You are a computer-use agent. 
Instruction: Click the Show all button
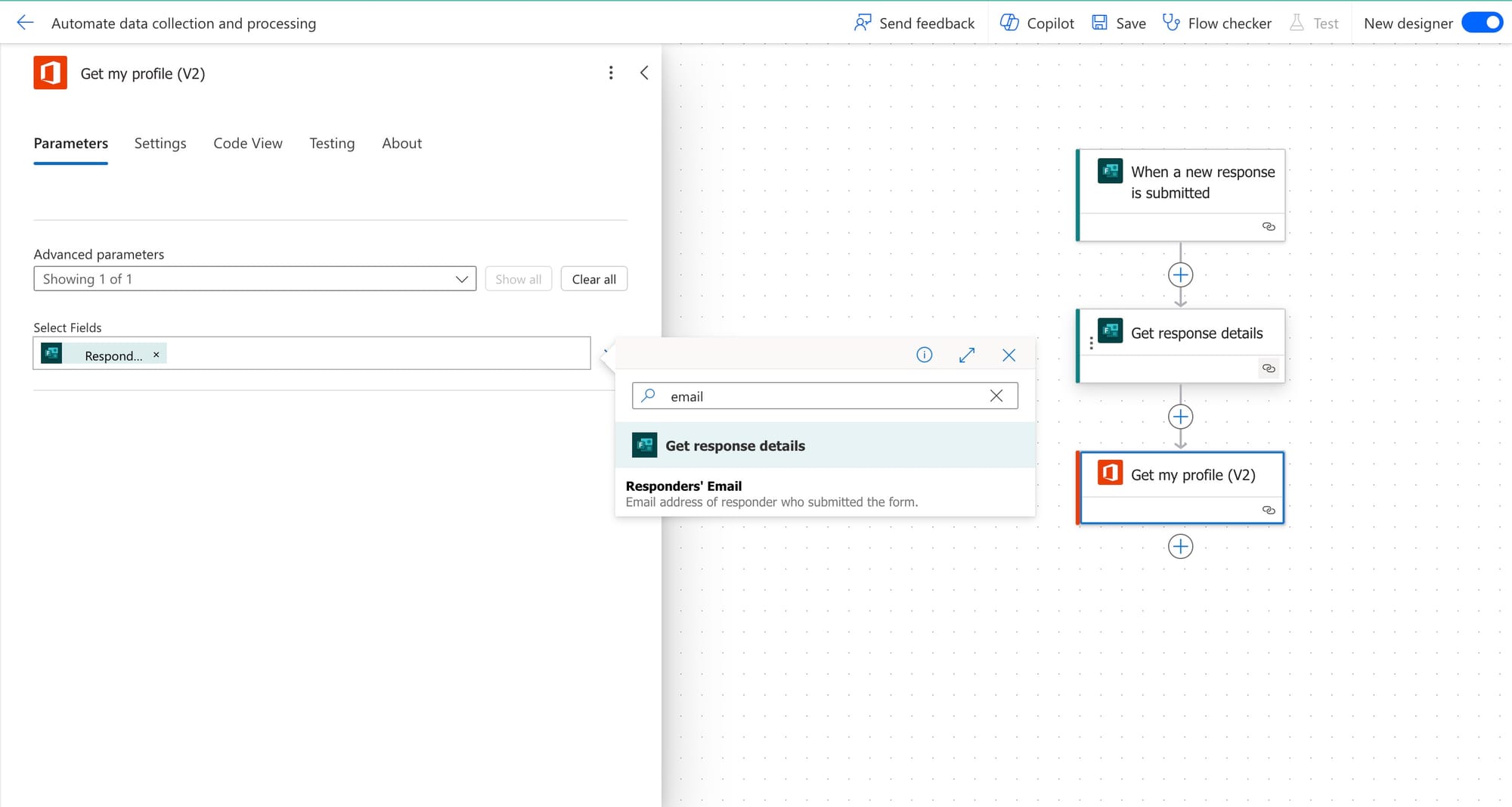click(x=519, y=278)
